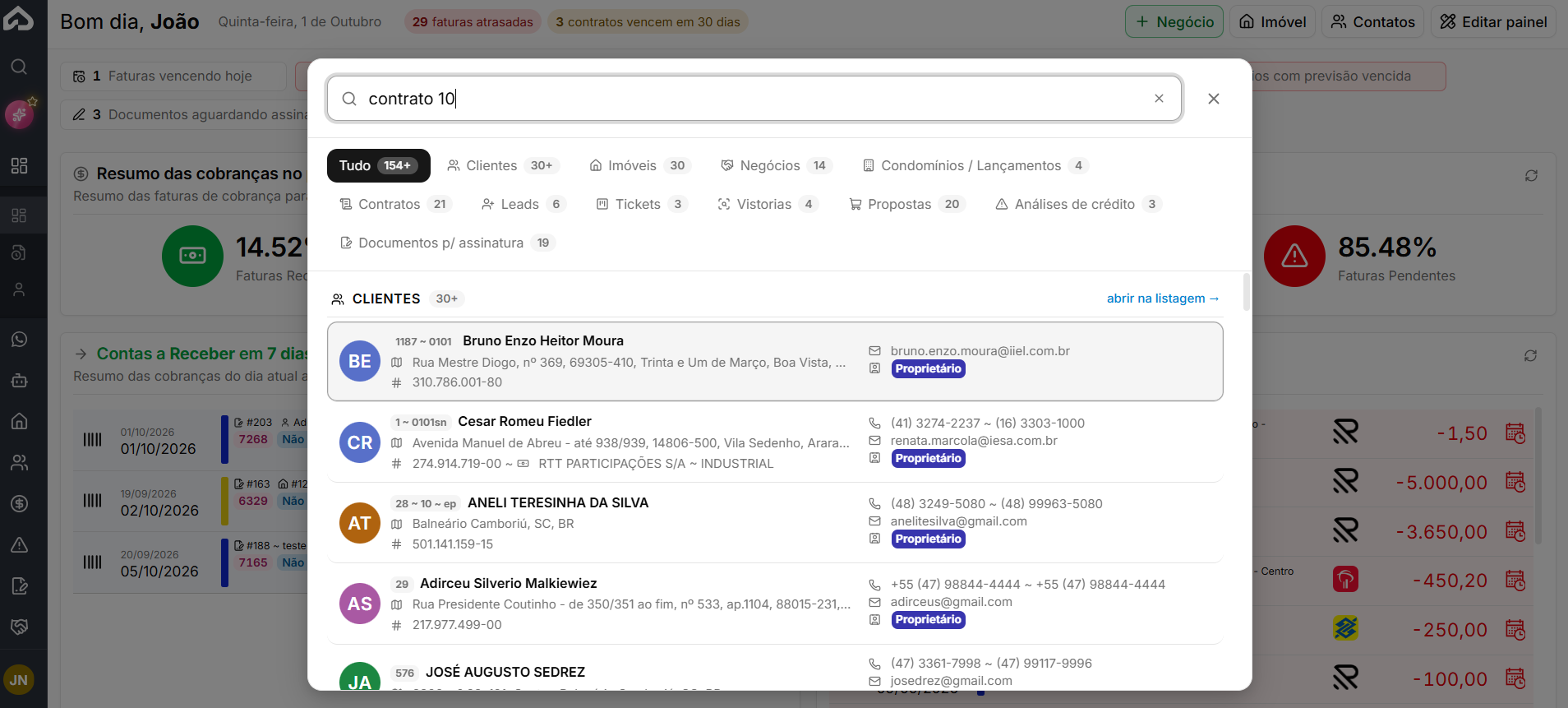Show the Leads results tab
Screen dimensions: 1568x708
click(524, 204)
